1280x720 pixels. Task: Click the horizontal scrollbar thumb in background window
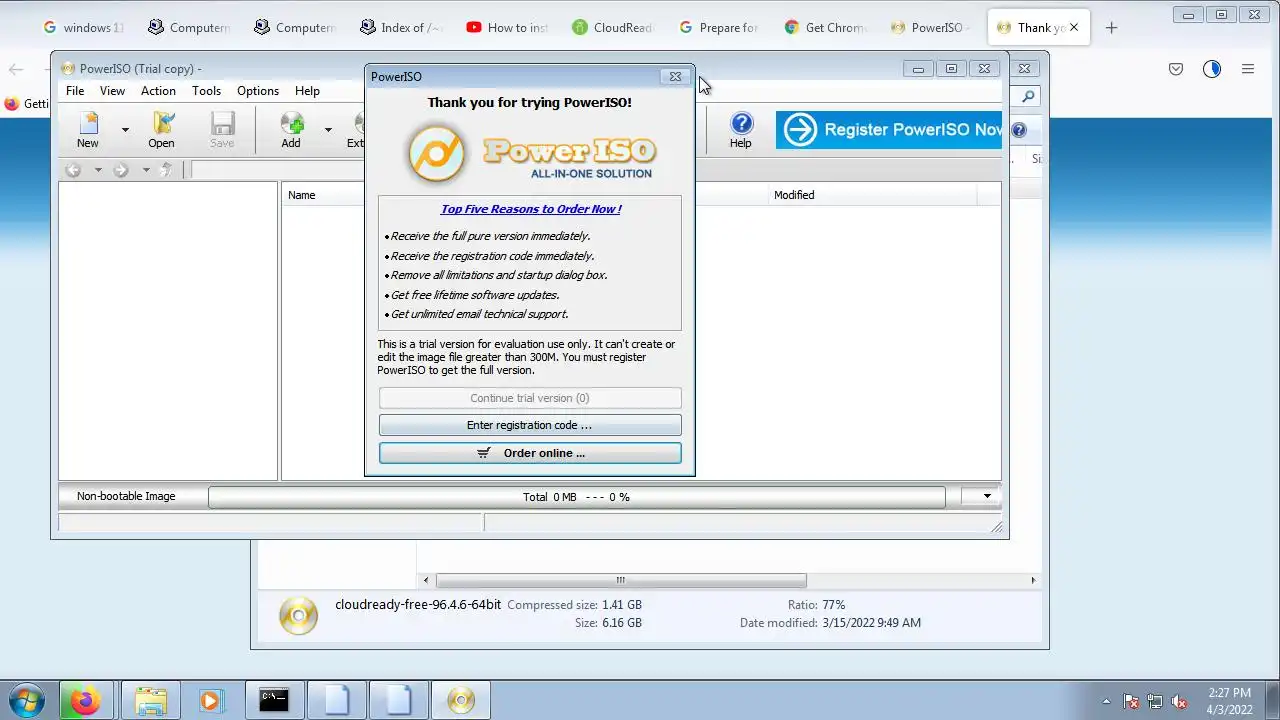[621, 580]
